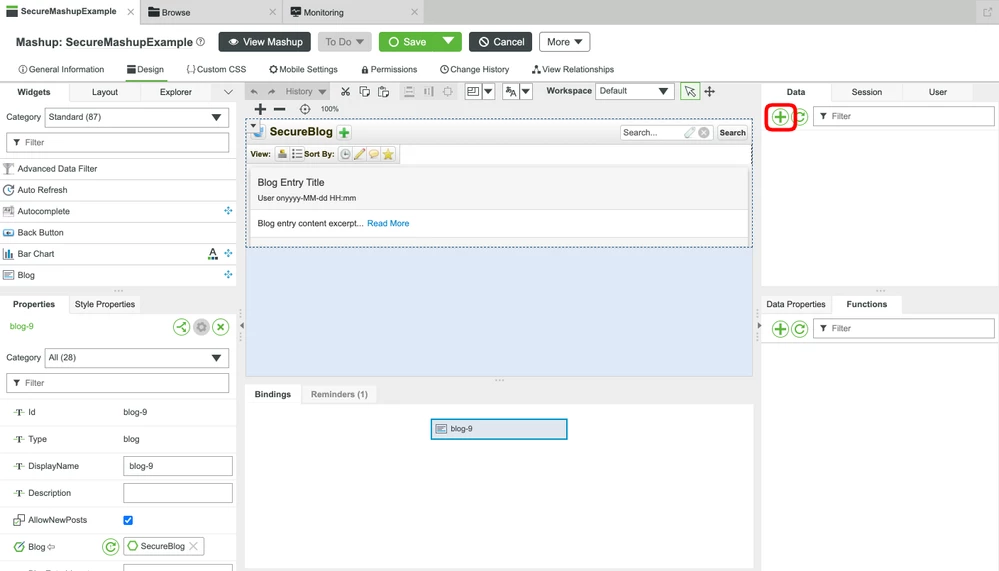The image size is (999, 571).
Task: Sort blog by pencil edit icon
Action: tap(359, 154)
